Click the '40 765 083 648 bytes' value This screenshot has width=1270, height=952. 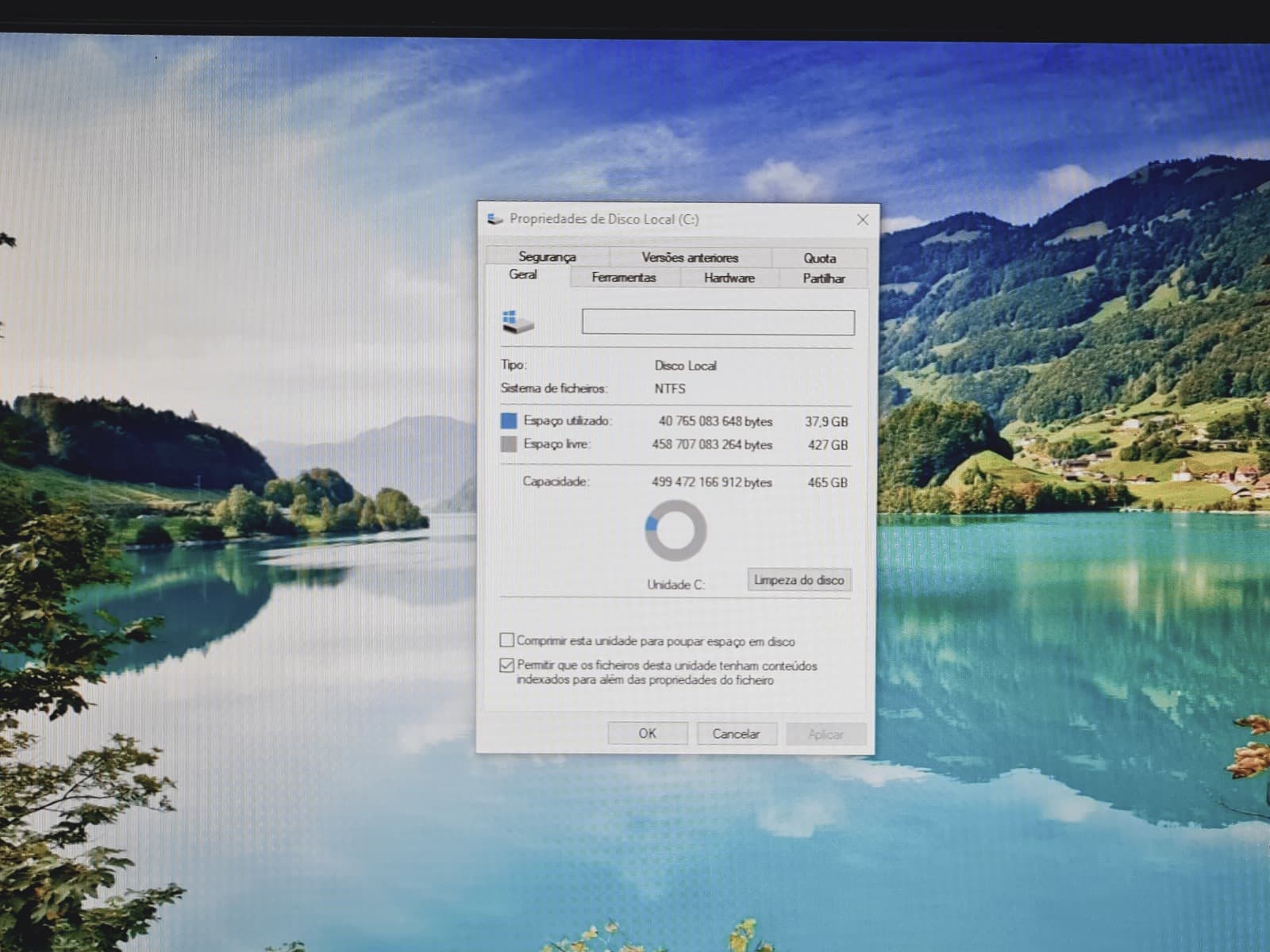[715, 421]
